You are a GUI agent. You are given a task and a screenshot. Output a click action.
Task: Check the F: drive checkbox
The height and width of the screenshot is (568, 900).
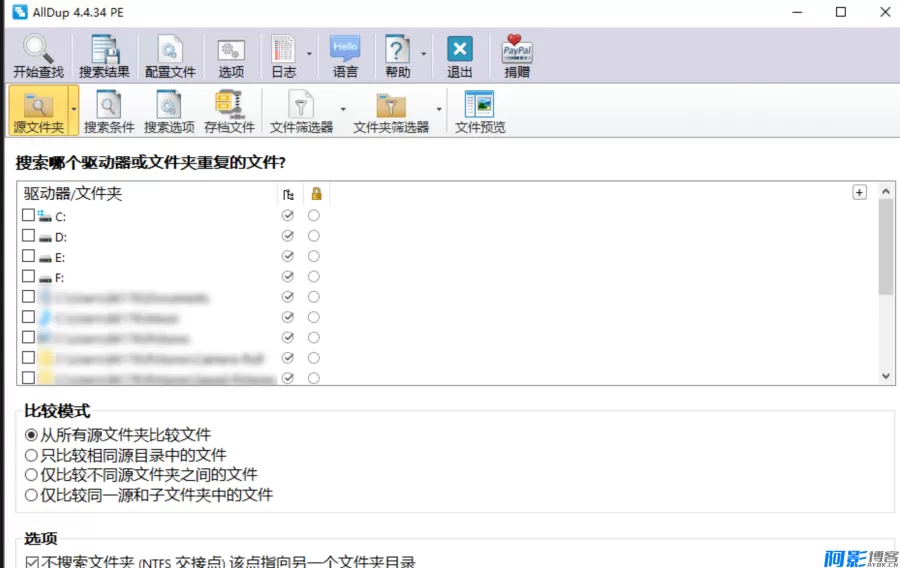(28, 277)
